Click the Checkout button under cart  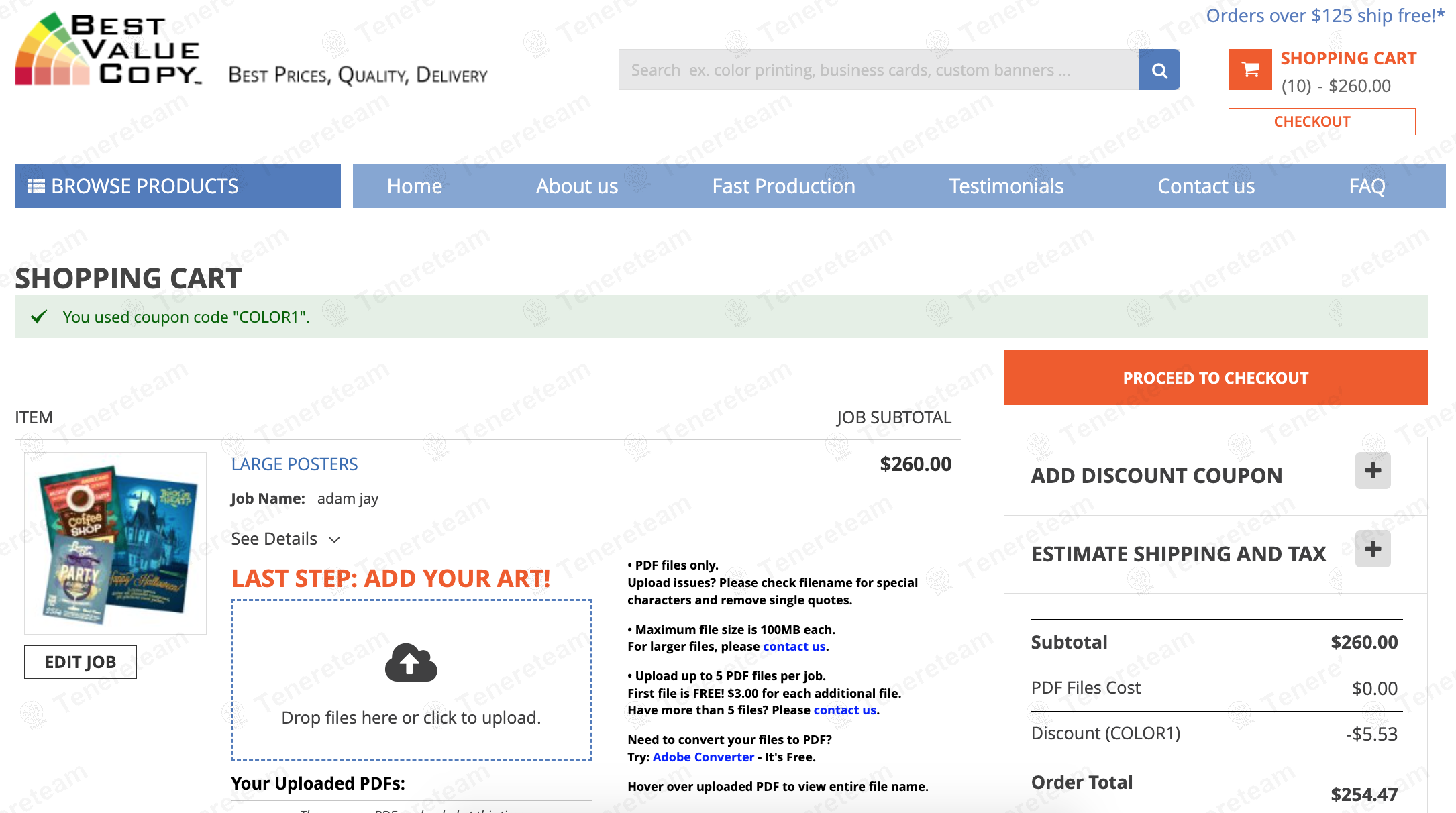pyautogui.click(x=1321, y=121)
